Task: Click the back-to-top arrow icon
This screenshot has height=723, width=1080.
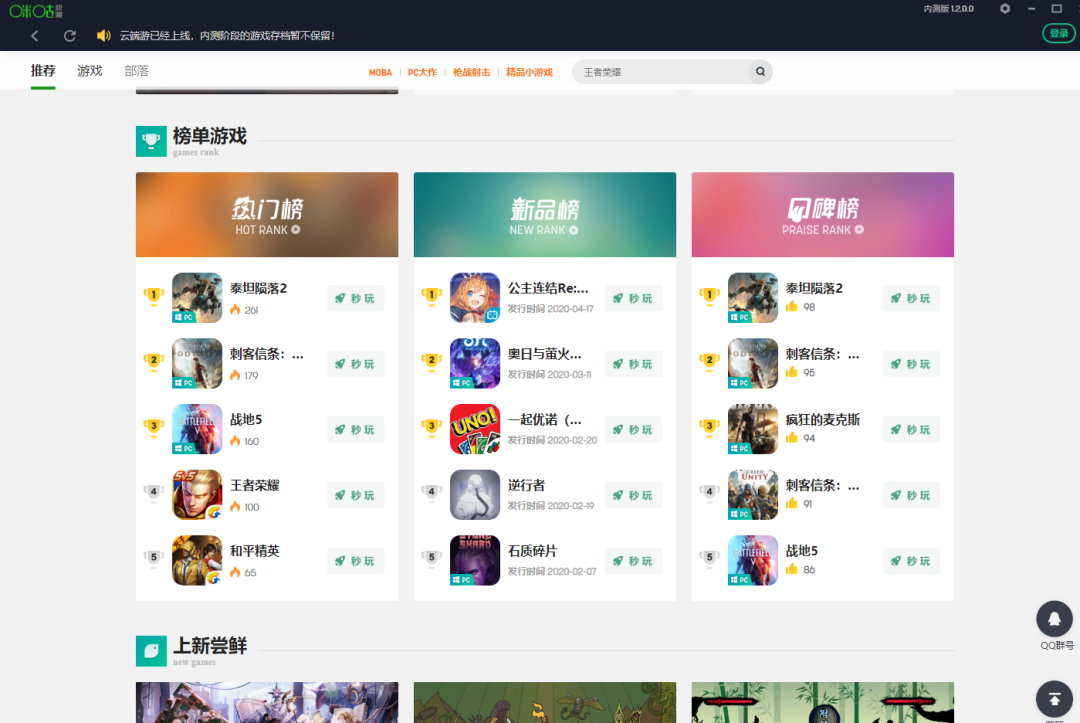Action: pyautogui.click(x=1055, y=699)
